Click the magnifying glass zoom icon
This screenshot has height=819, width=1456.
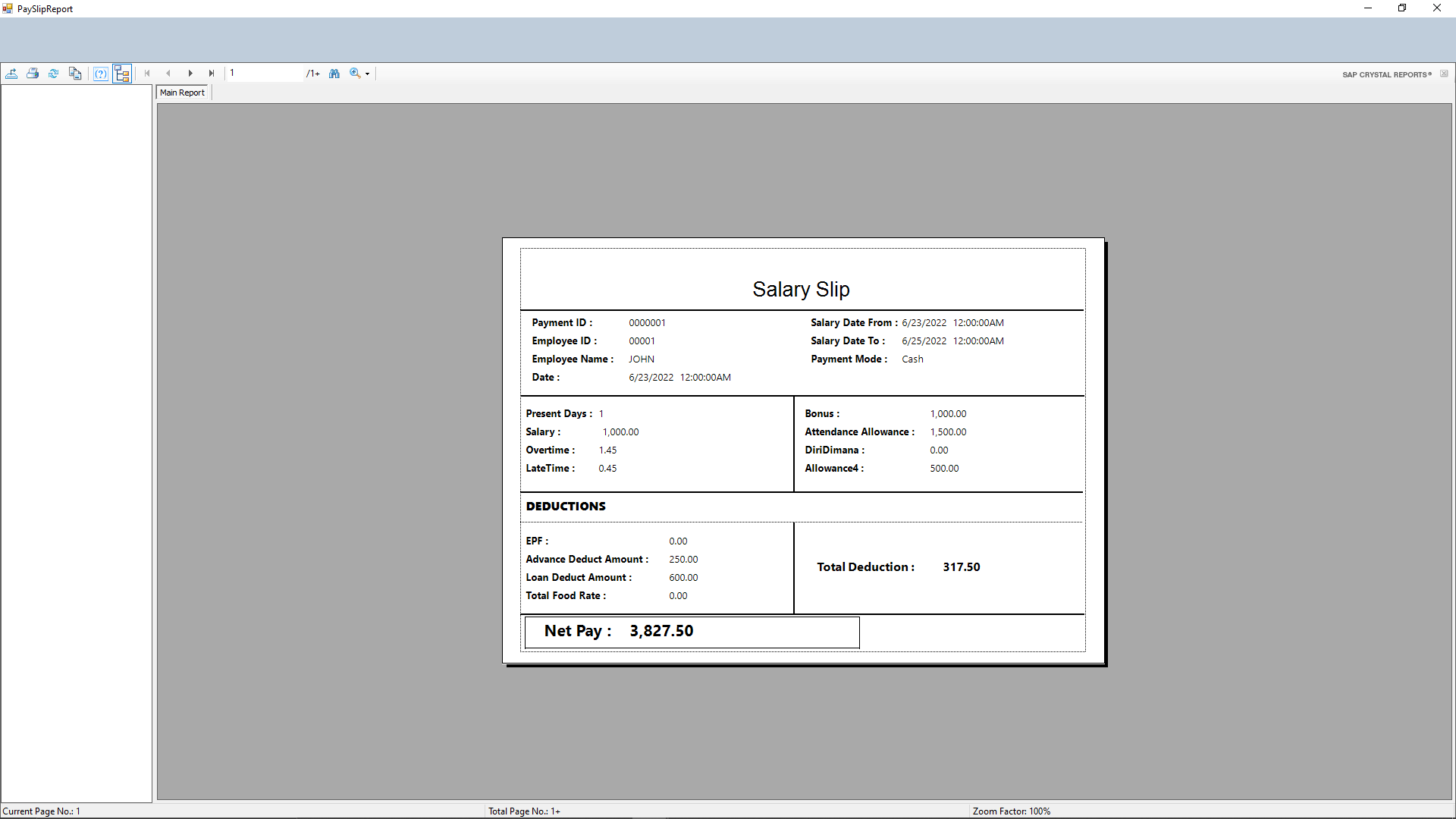355,73
